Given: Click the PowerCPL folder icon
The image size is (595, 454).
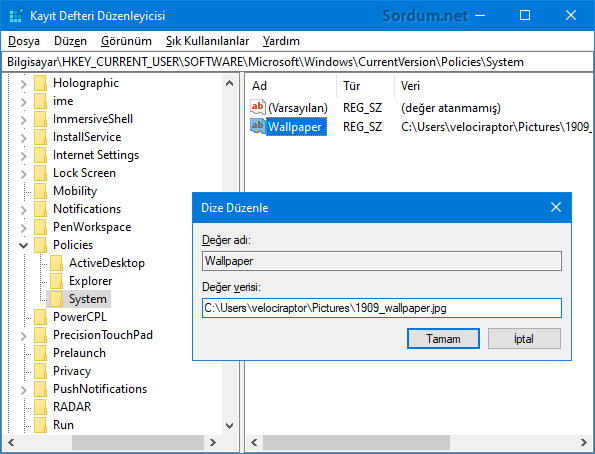Looking at the screenshot, I should pyautogui.click(x=40, y=317).
